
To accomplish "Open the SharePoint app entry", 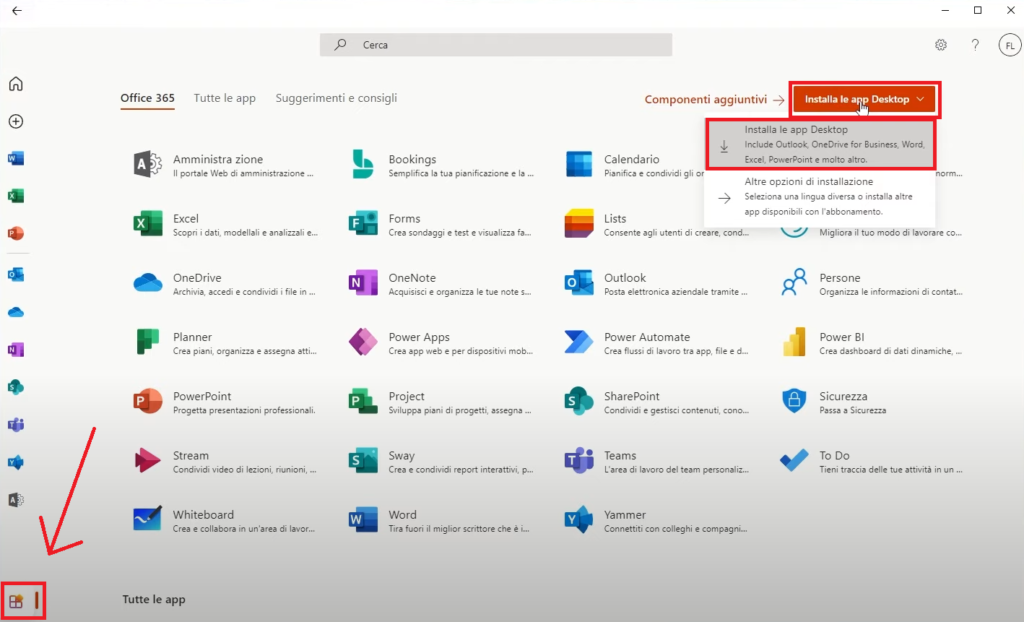I will pos(656,402).
